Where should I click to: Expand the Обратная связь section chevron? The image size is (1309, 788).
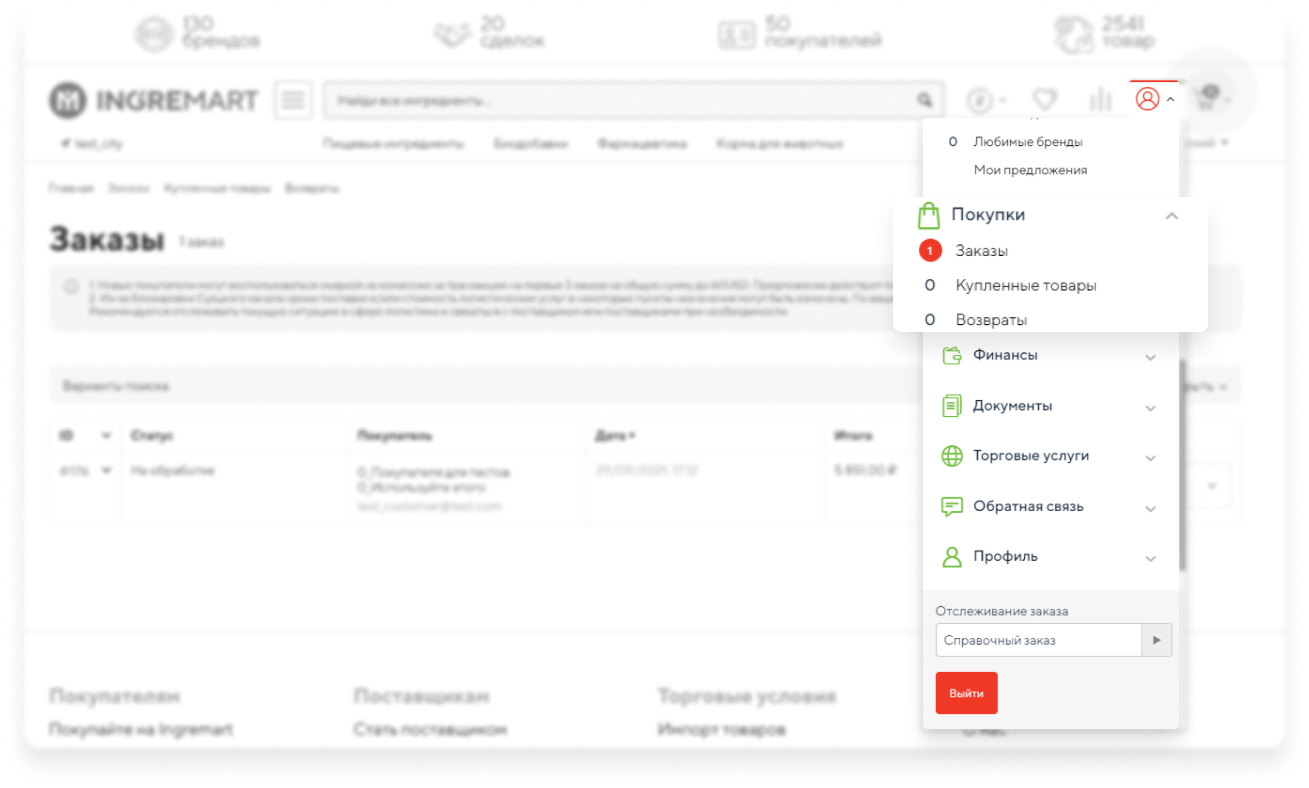click(x=1151, y=509)
